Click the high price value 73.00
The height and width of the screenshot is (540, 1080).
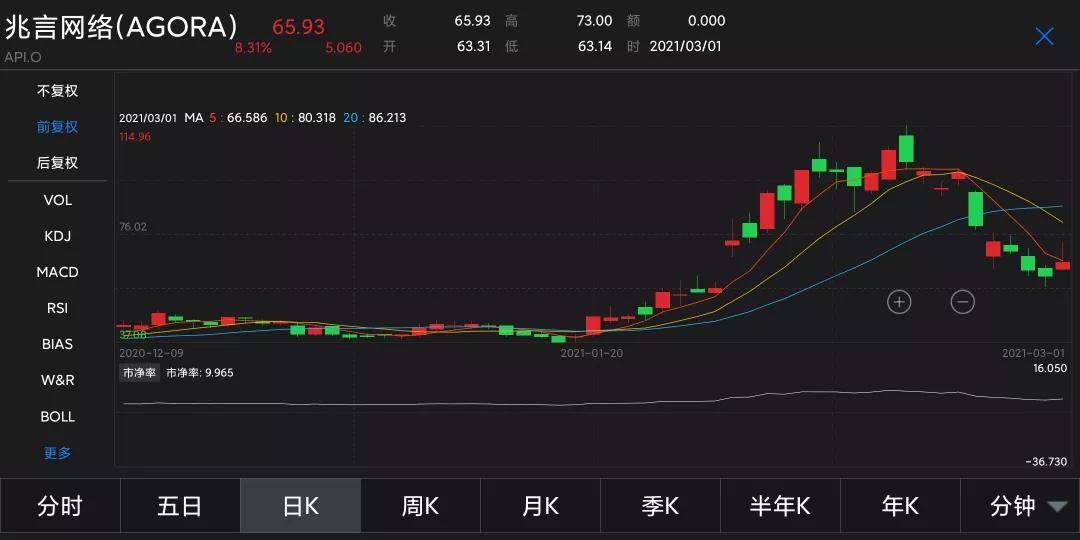pyautogui.click(x=594, y=21)
